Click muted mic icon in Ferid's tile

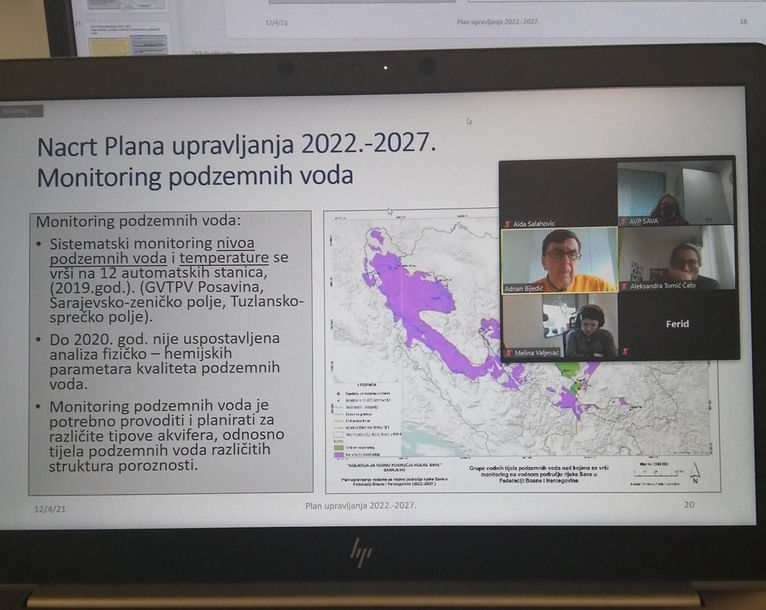625,352
